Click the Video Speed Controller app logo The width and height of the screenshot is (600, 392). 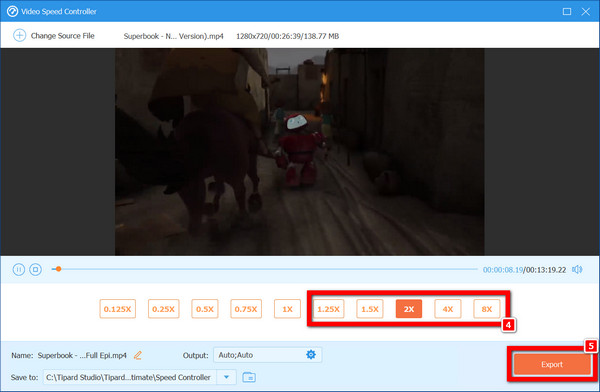[12, 11]
